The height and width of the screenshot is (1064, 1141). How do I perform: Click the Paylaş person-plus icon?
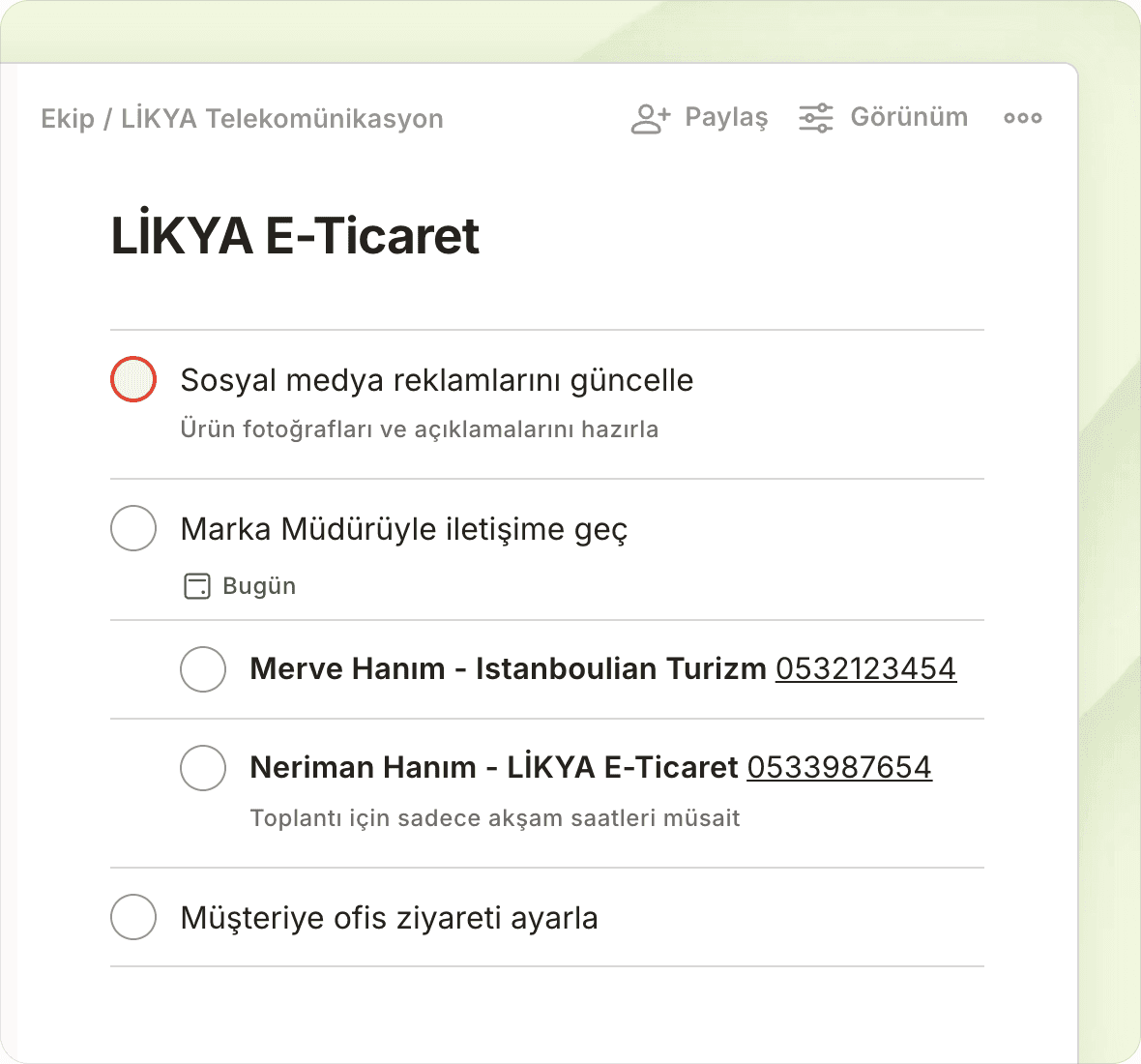click(x=650, y=118)
